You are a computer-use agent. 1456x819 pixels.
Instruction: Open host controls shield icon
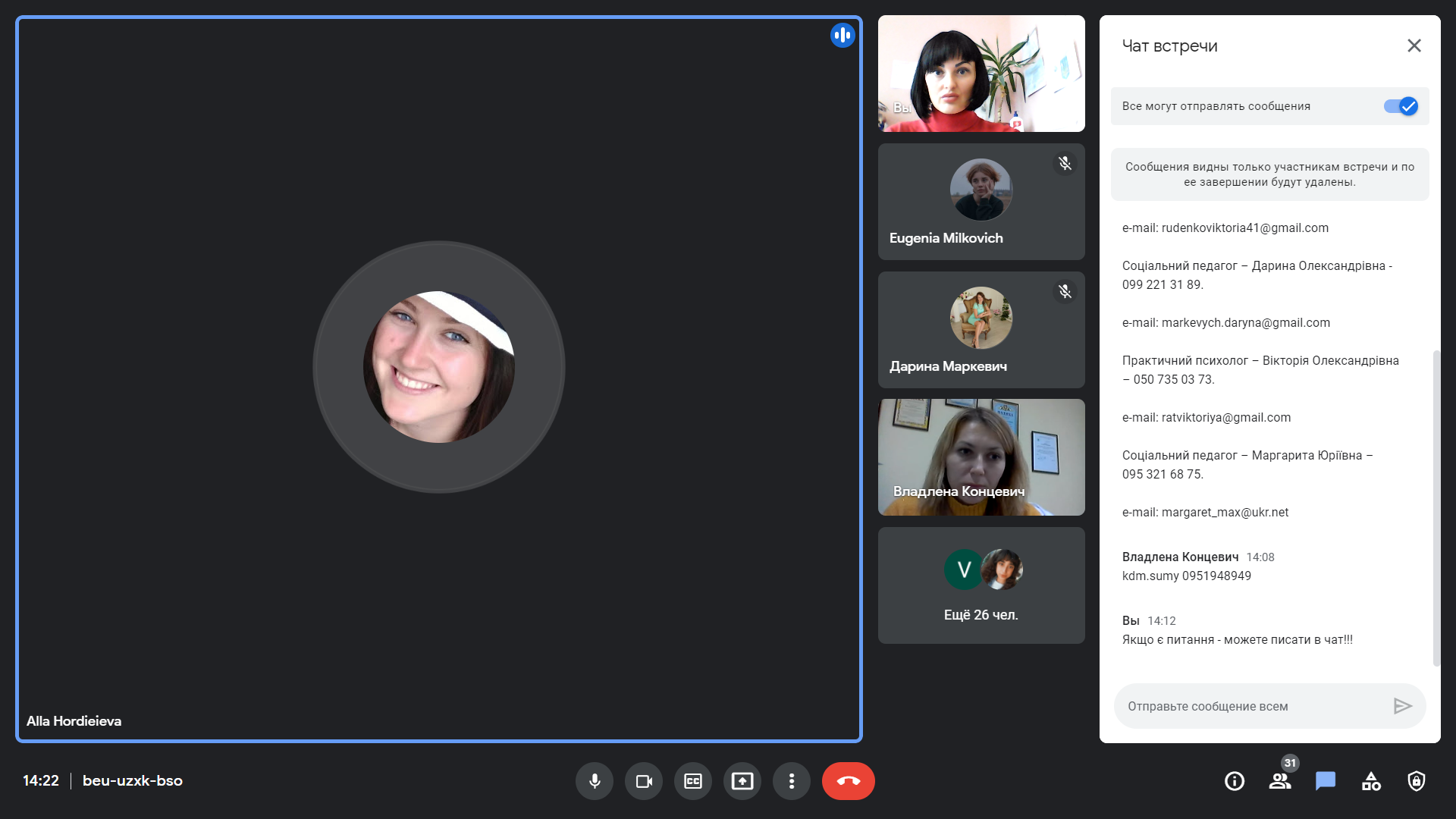(x=1417, y=781)
